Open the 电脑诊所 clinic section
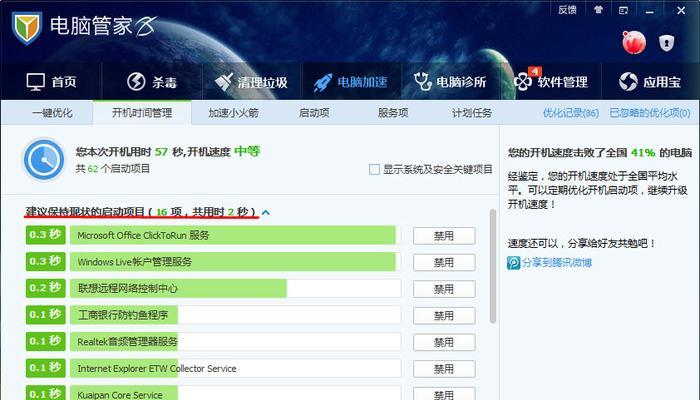This screenshot has width=700, height=400. [450, 82]
